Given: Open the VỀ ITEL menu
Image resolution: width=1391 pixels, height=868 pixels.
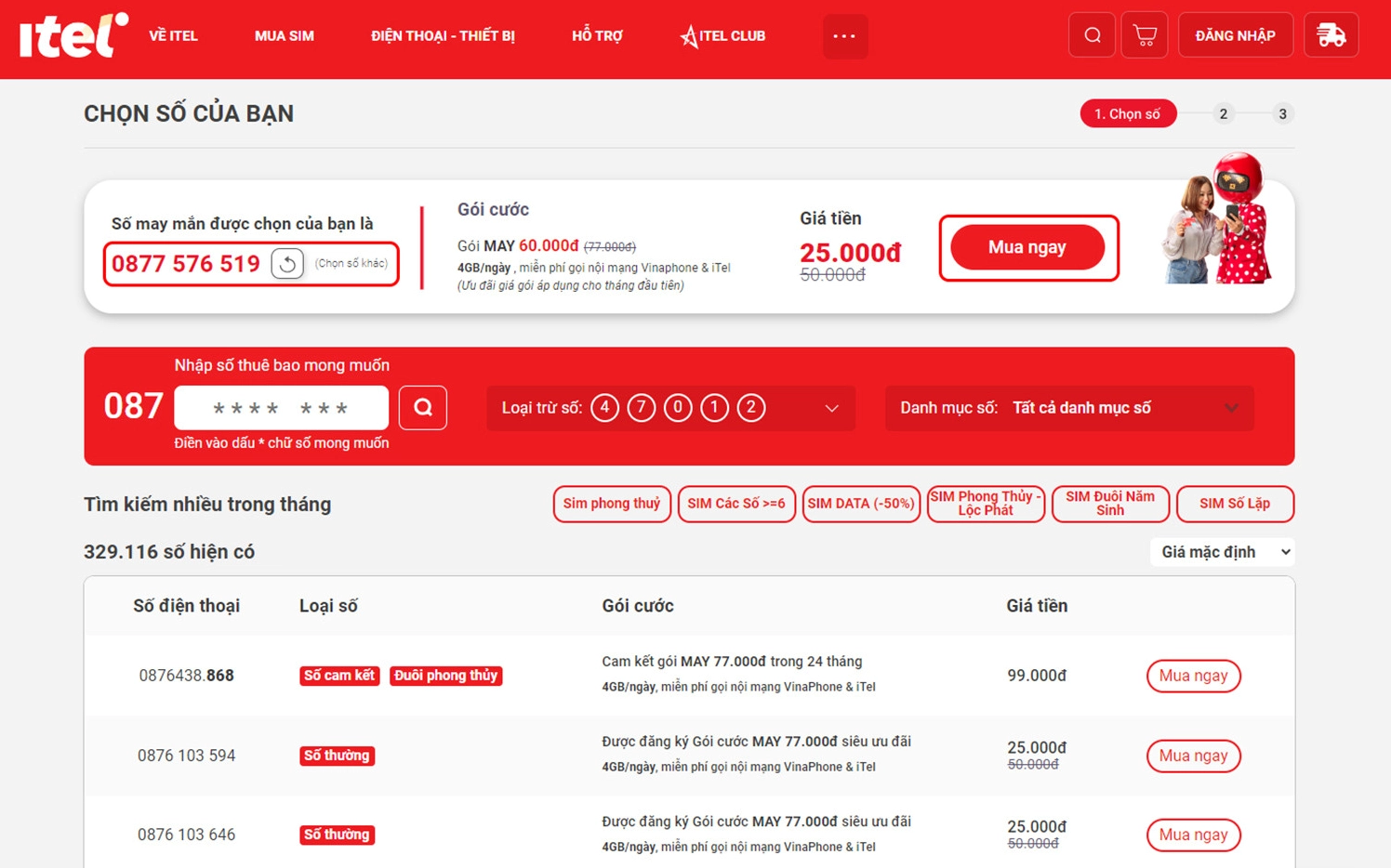Looking at the screenshot, I should pos(174,36).
